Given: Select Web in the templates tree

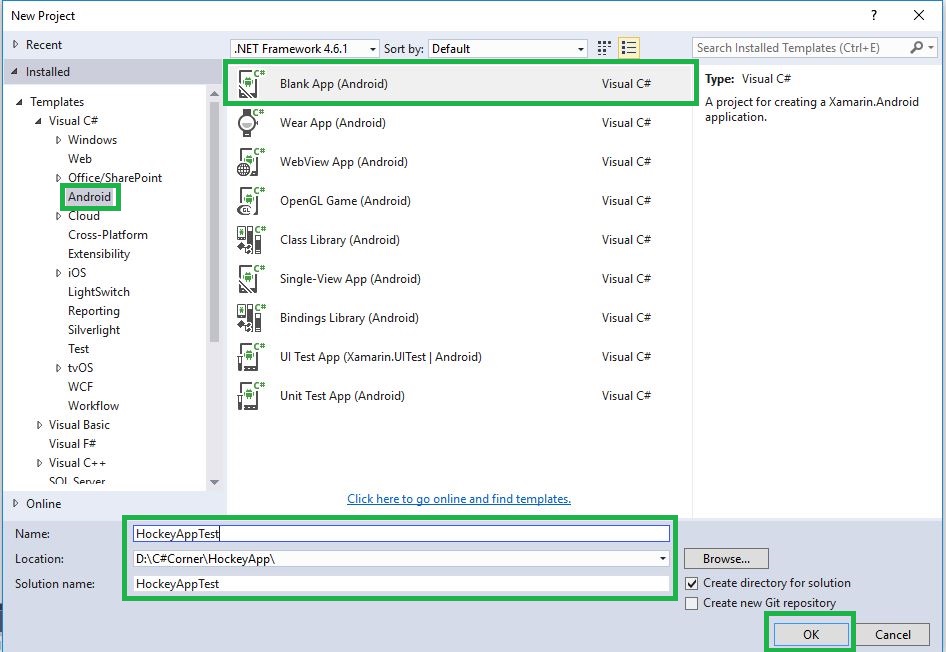Looking at the screenshot, I should (80, 159).
